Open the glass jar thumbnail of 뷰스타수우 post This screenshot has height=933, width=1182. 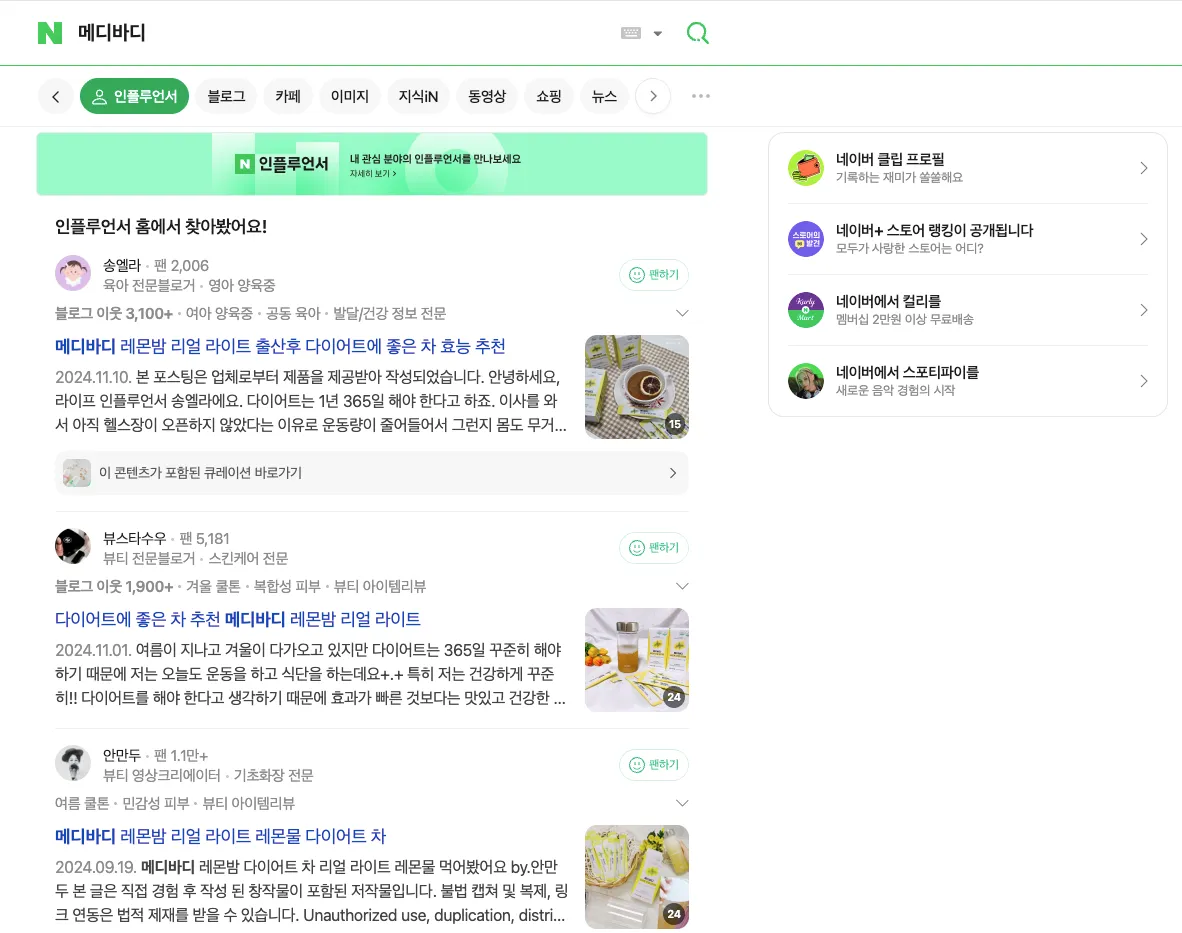pyautogui.click(x=637, y=660)
